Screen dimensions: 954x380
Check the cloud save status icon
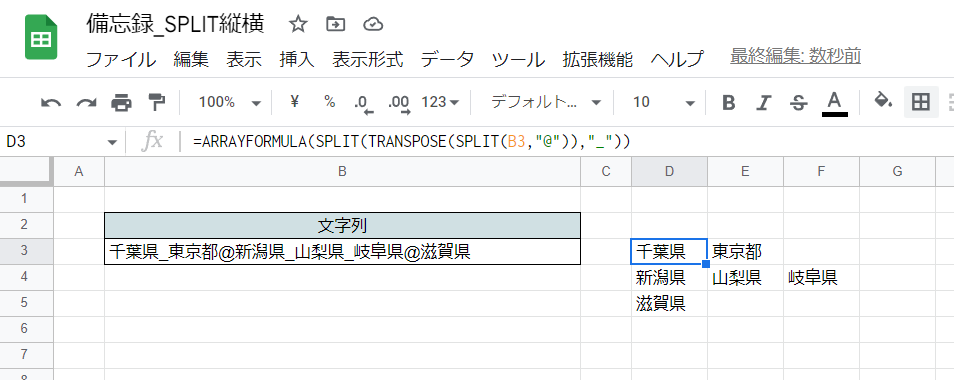pyautogui.click(x=372, y=24)
